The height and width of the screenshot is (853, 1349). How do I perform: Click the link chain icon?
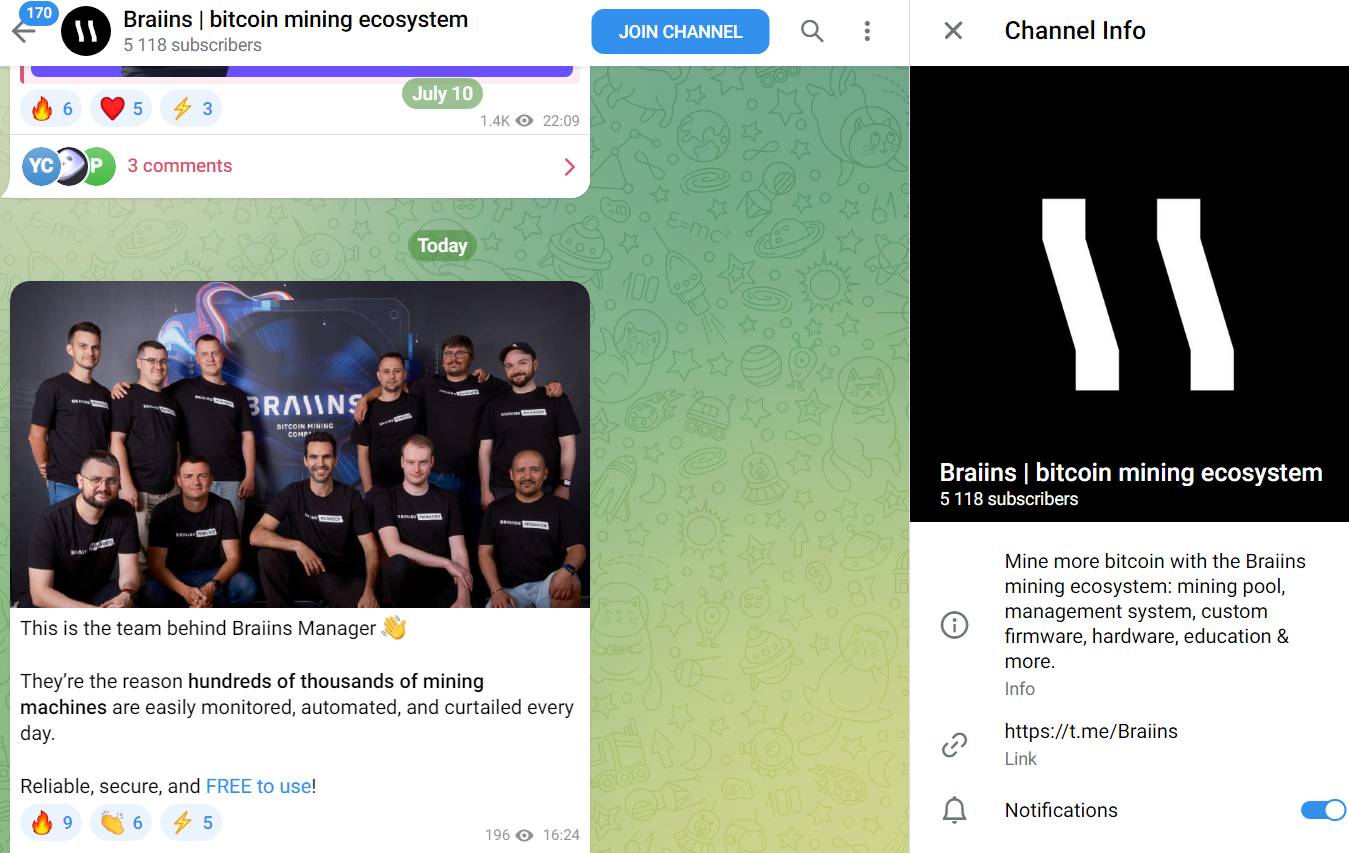tap(955, 745)
